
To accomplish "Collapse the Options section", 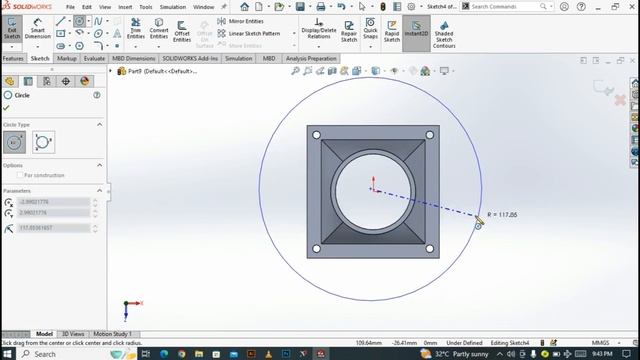I will coord(100,165).
